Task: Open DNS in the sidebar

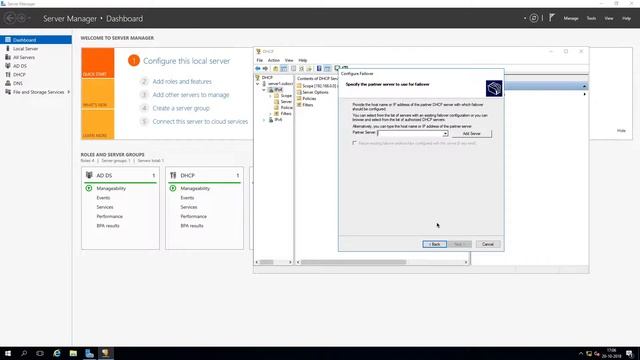Action: pyautogui.click(x=18, y=83)
